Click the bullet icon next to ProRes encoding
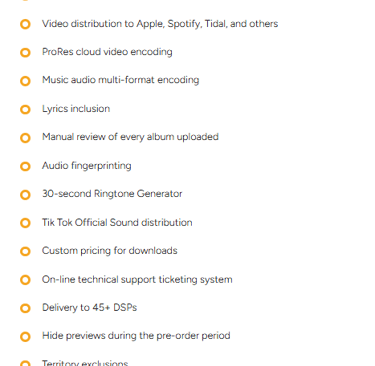Screen dimensions: 375x366 coord(25,53)
